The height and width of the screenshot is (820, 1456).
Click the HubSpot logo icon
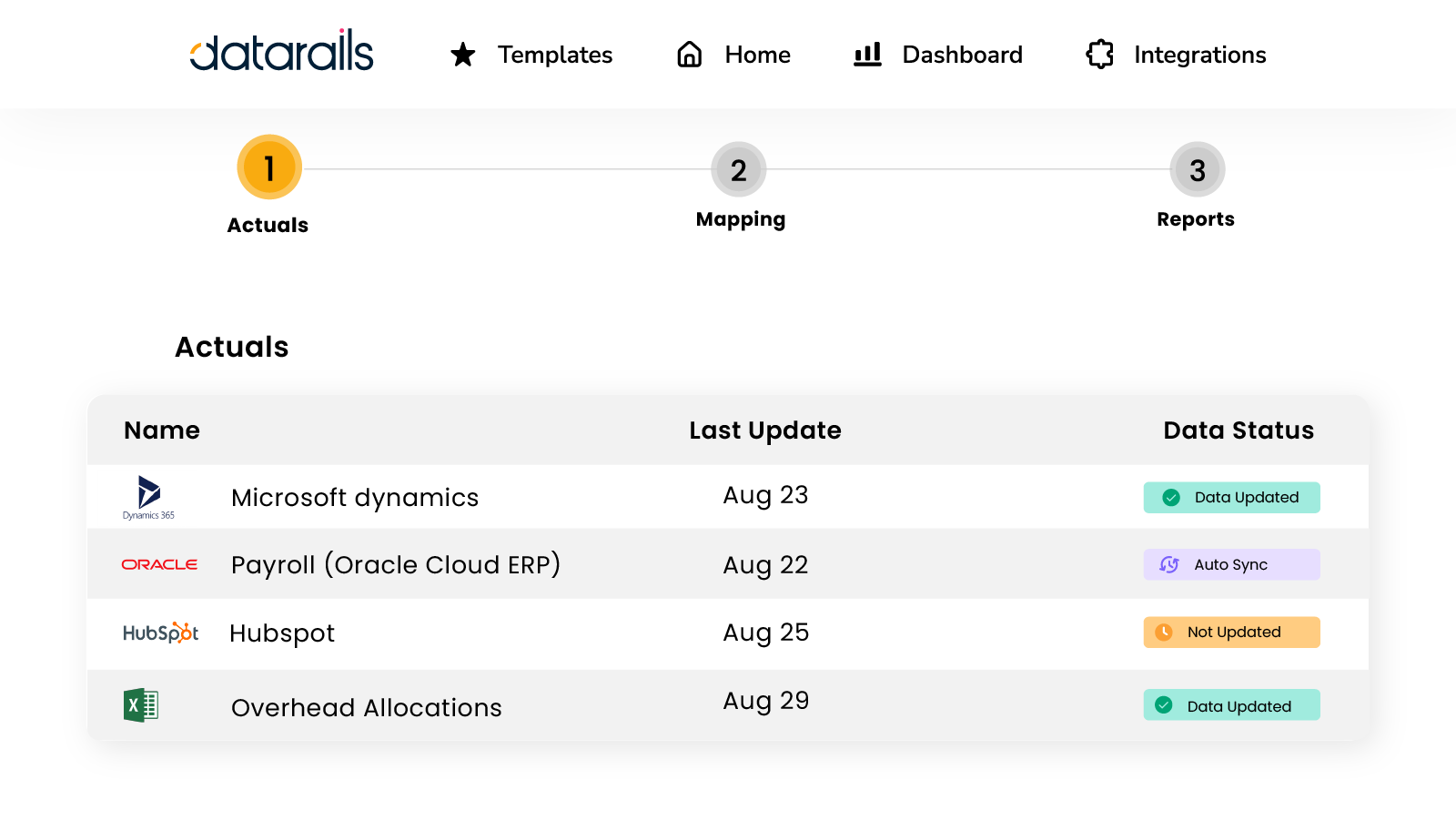(x=160, y=633)
